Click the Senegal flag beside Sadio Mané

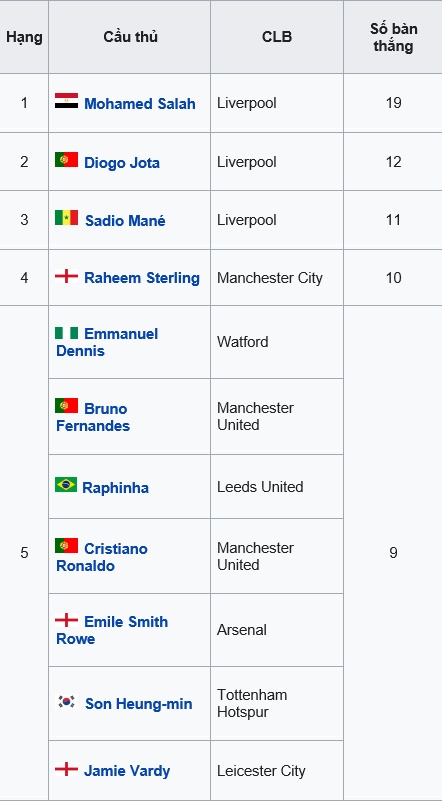point(67,218)
